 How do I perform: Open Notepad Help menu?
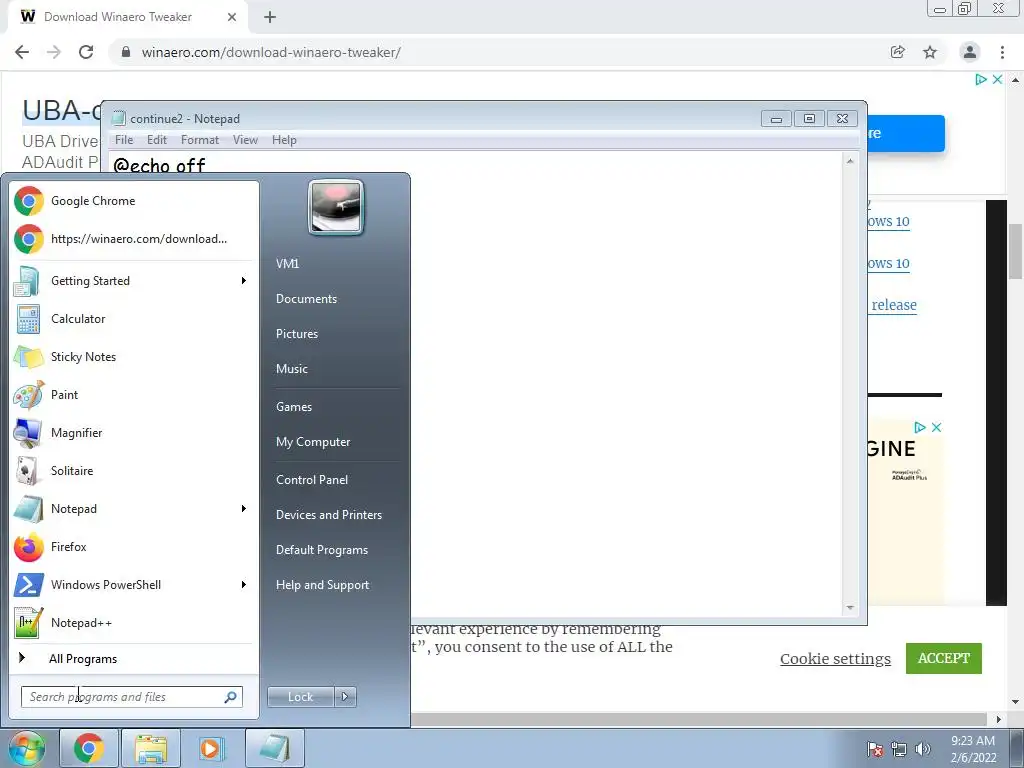pyautogui.click(x=284, y=140)
